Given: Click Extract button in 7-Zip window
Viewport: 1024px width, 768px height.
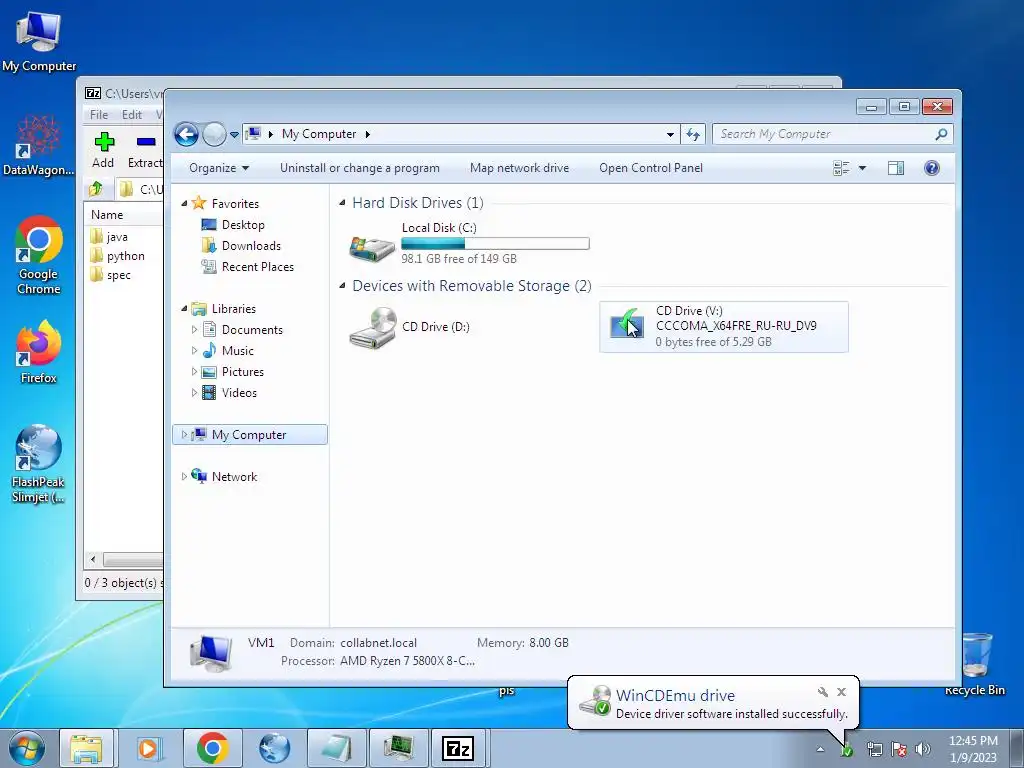Looking at the screenshot, I should coord(145,150).
